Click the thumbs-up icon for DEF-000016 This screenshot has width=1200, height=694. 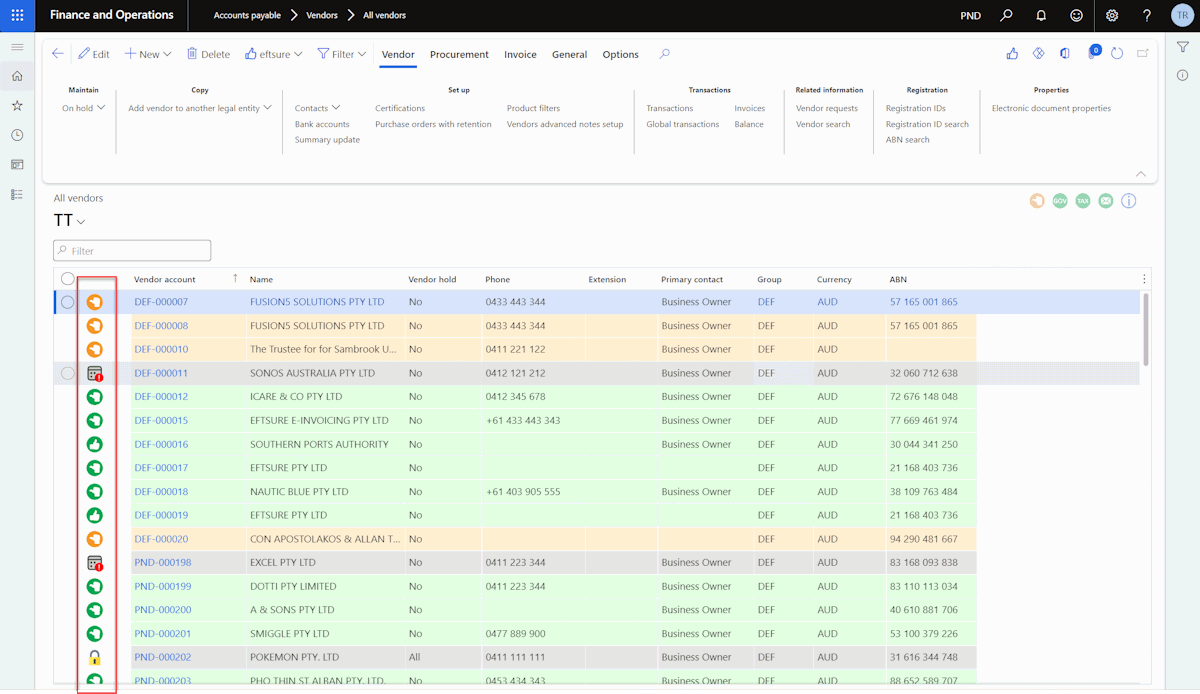coord(94,444)
